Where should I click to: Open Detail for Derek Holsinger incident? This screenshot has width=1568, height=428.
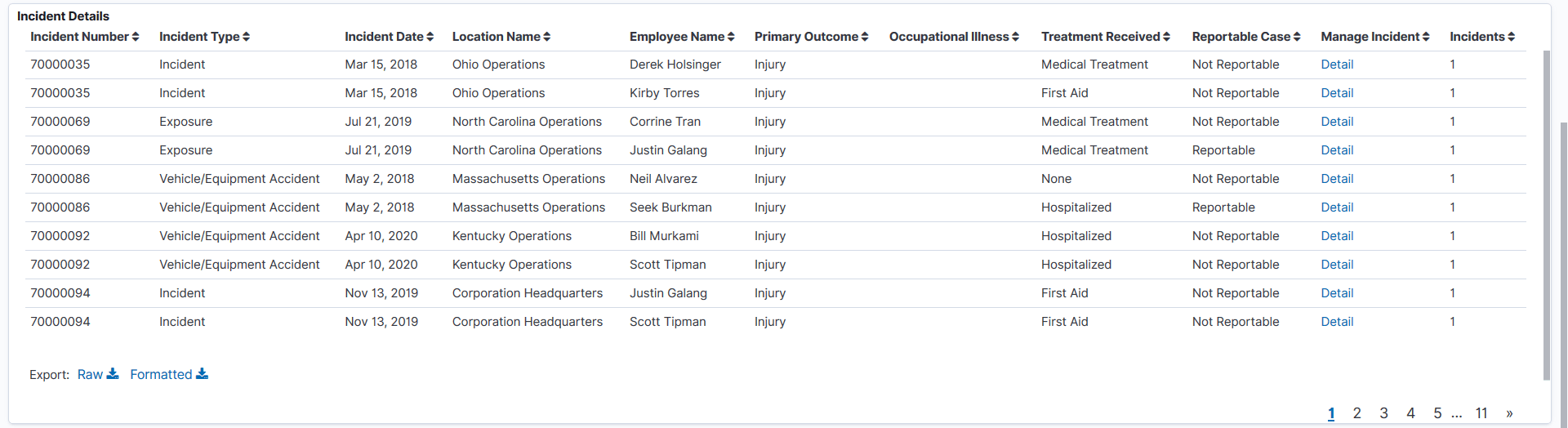1337,65
